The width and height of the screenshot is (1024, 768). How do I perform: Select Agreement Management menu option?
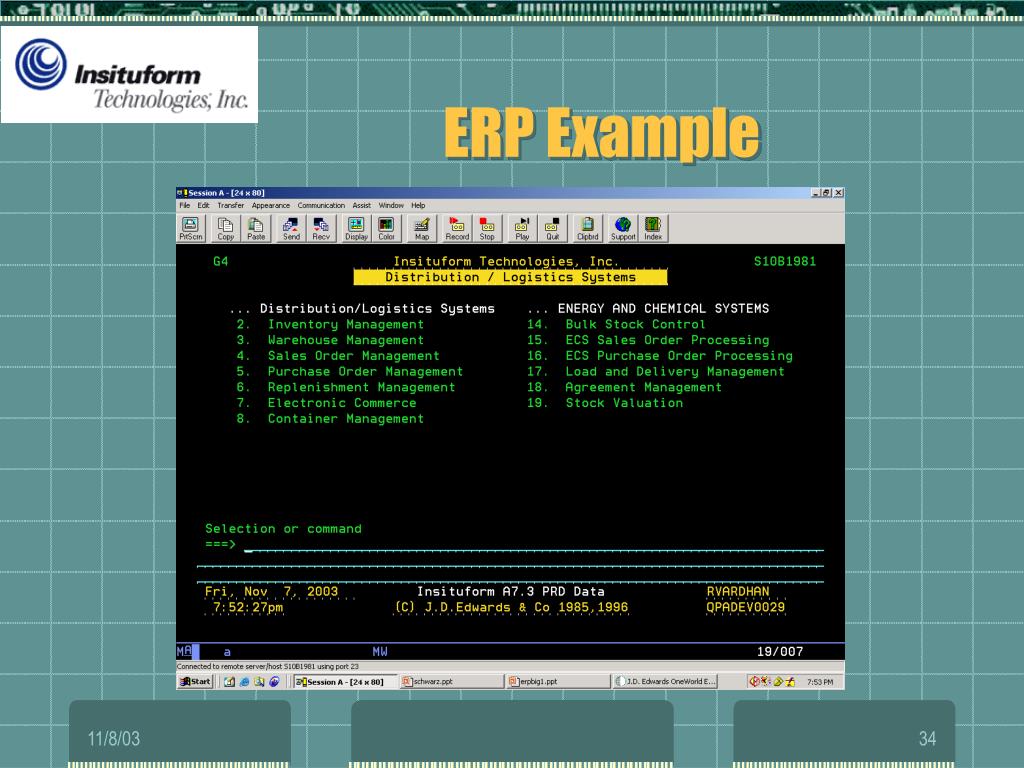click(x=643, y=387)
